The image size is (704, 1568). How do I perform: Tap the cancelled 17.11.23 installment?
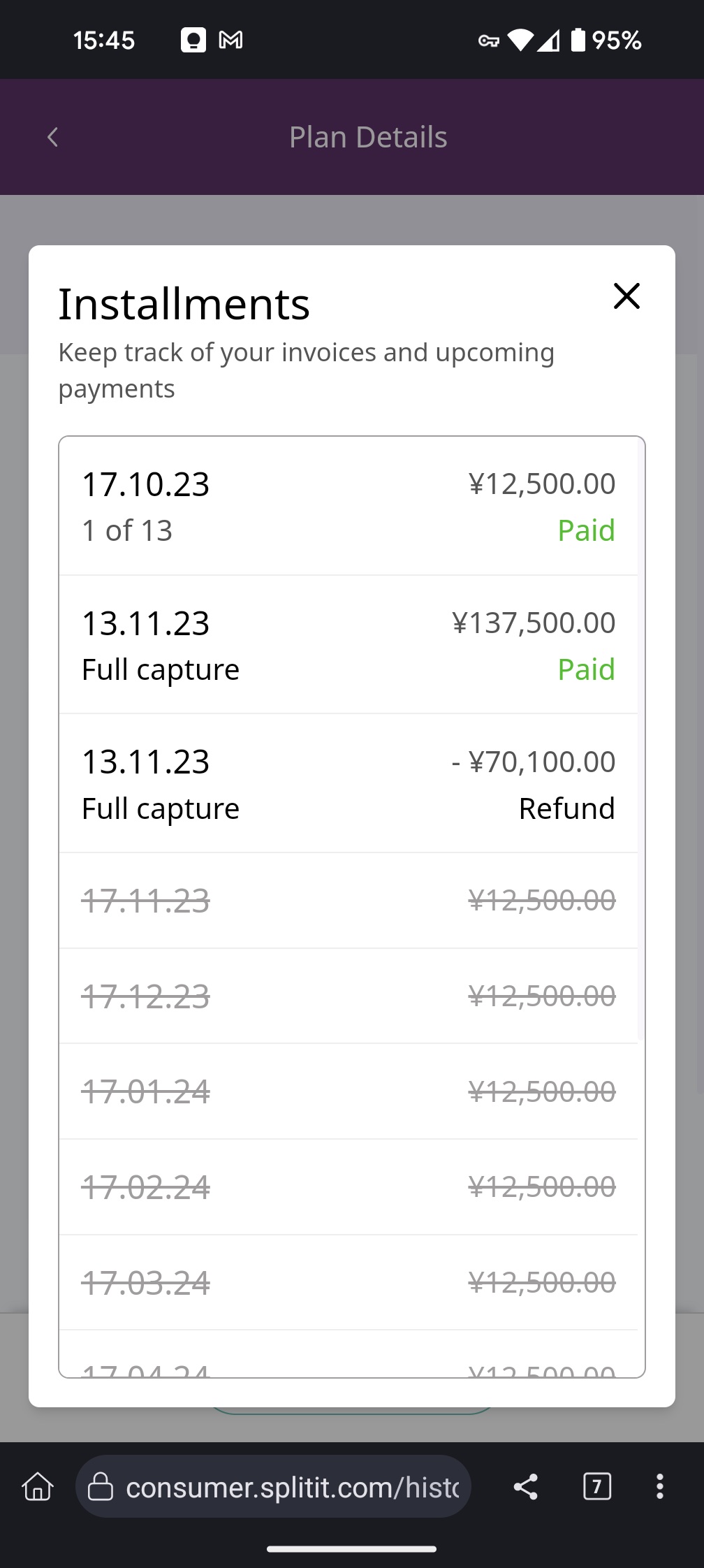tap(349, 901)
